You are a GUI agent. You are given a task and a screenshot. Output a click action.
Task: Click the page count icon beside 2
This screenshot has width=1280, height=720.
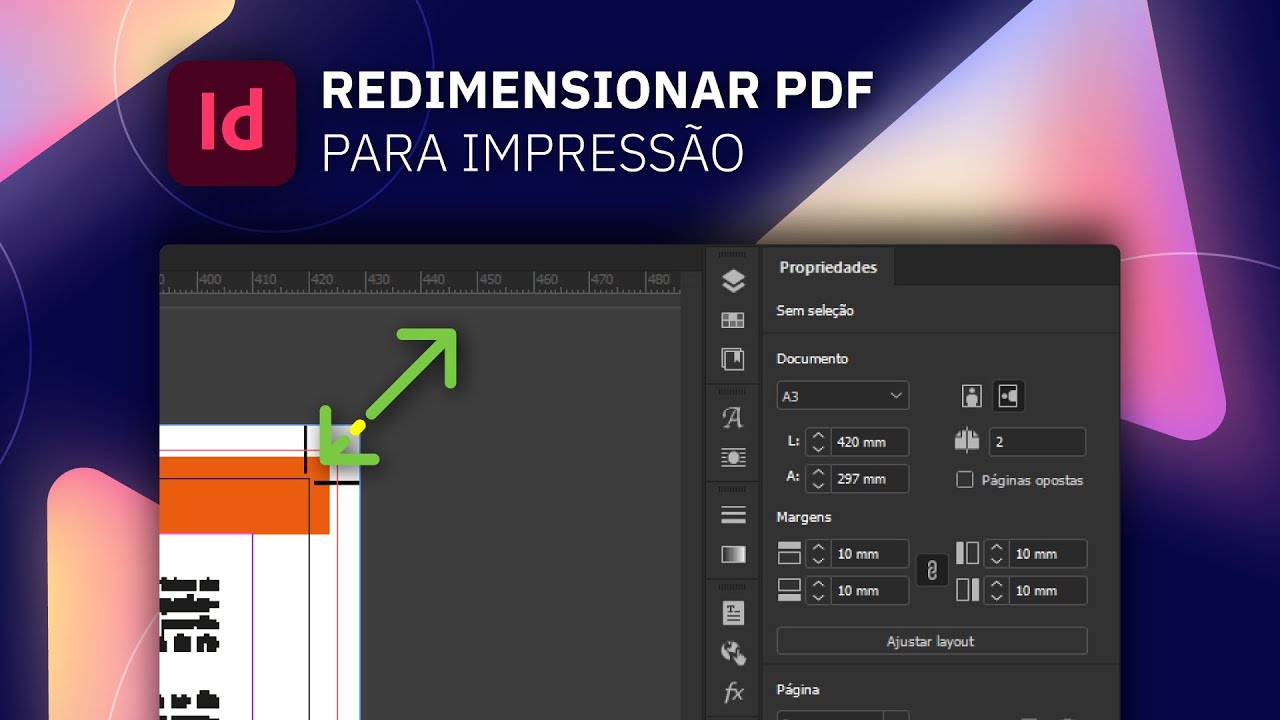(x=966, y=441)
